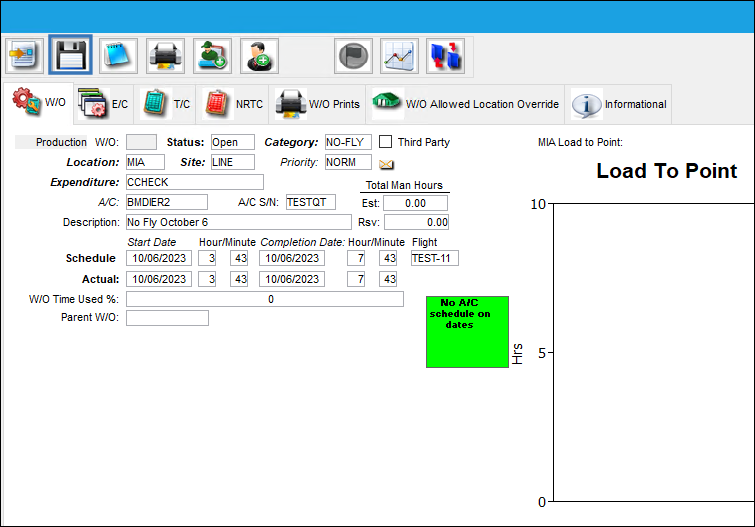Click the Schedule completion date field
This screenshot has height=527, width=755.
292,258
